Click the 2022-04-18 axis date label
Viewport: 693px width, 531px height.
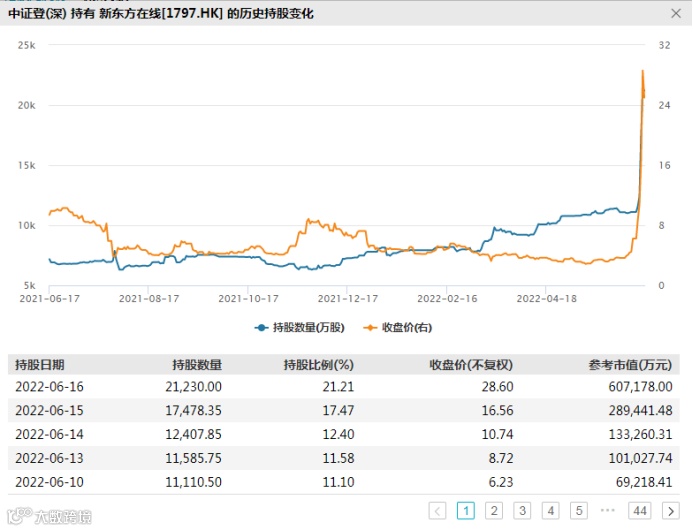click(547, 299)
